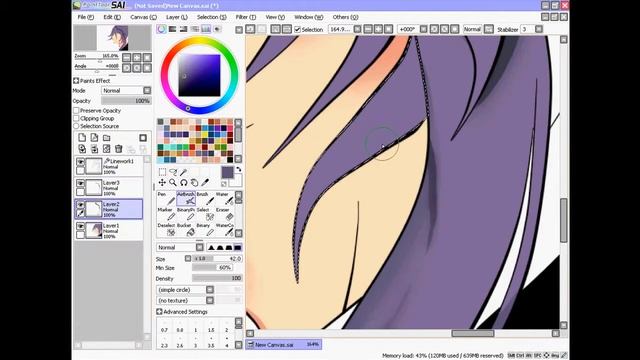The height and width of the screenshot is (360, 640).
Task: Expand Advanced Settings section
Action: pos(159,312)
